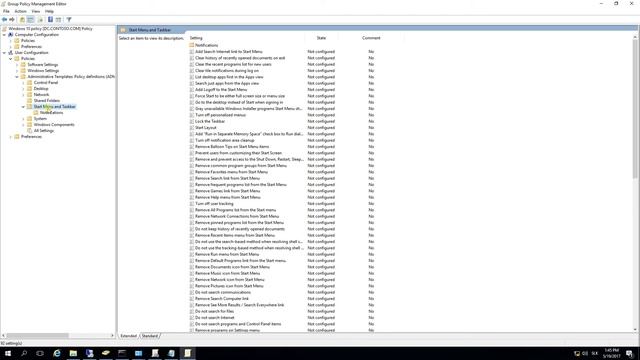Switch to the Standard tab
This screenshot has width=640, height=360.
click(150, 336)
